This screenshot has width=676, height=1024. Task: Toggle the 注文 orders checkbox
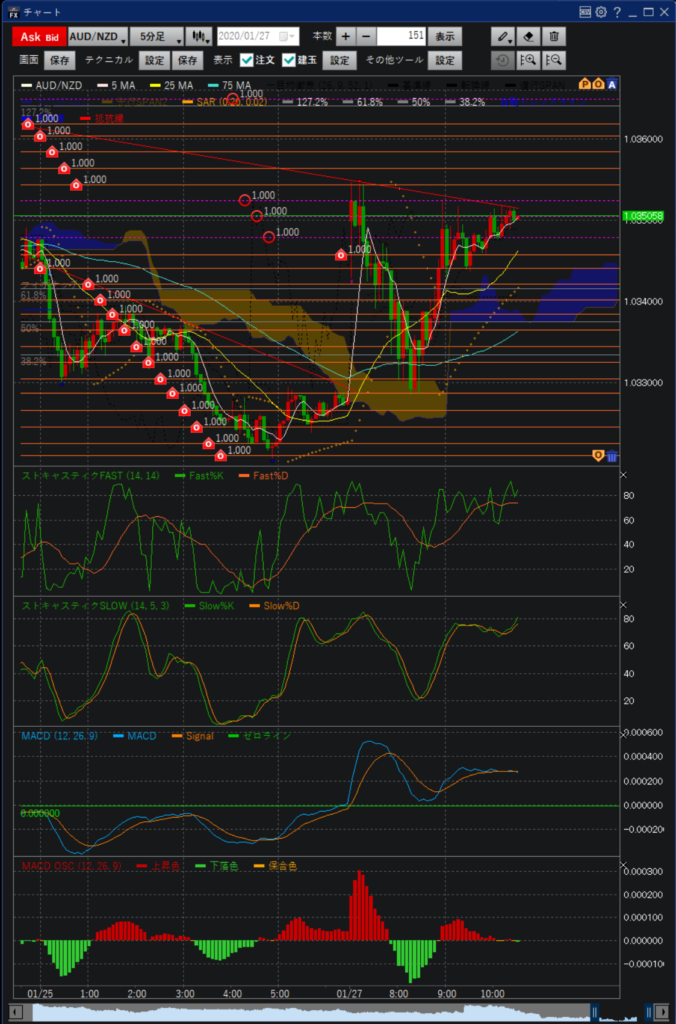pos(247,60)
